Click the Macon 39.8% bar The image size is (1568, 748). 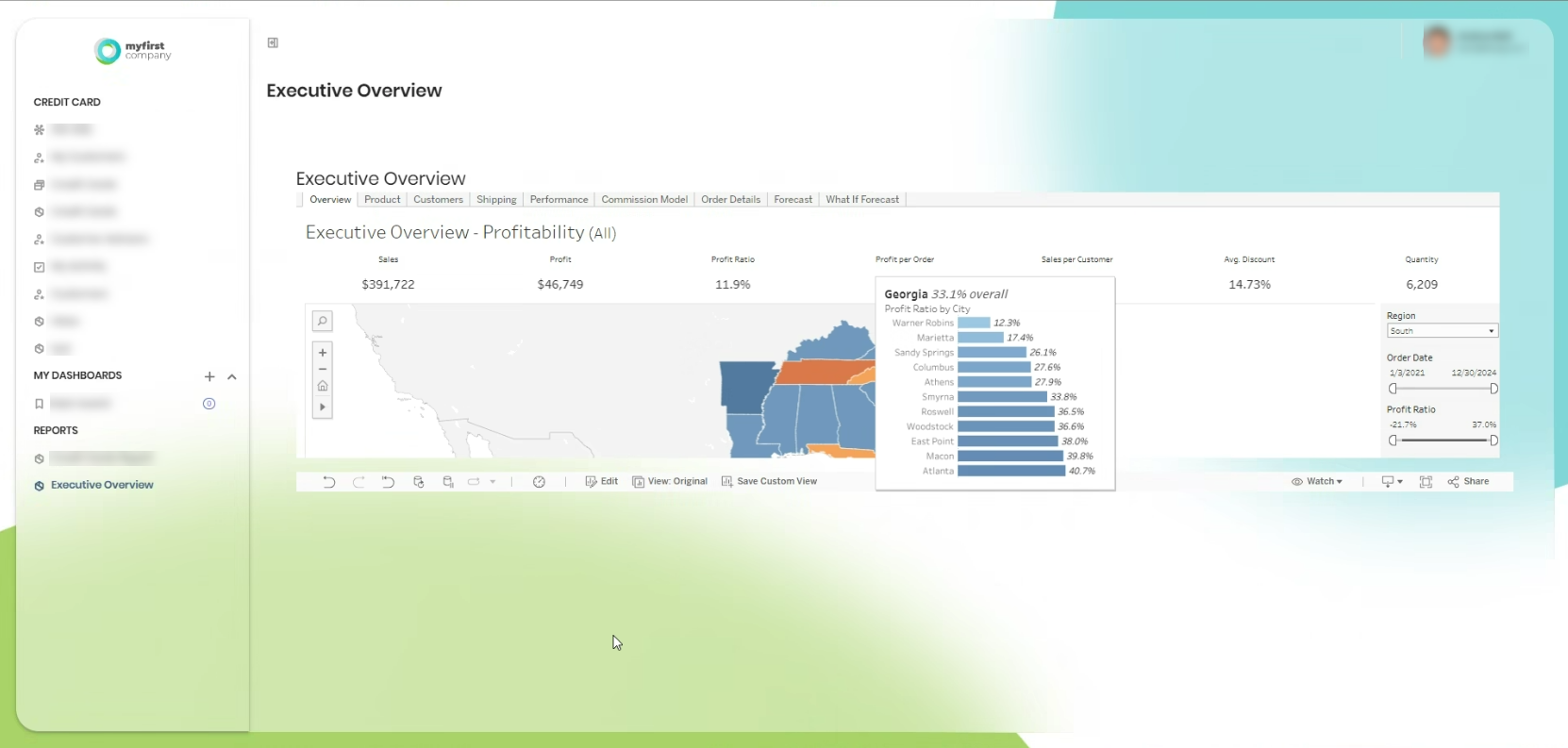(x=1010, y=457)
